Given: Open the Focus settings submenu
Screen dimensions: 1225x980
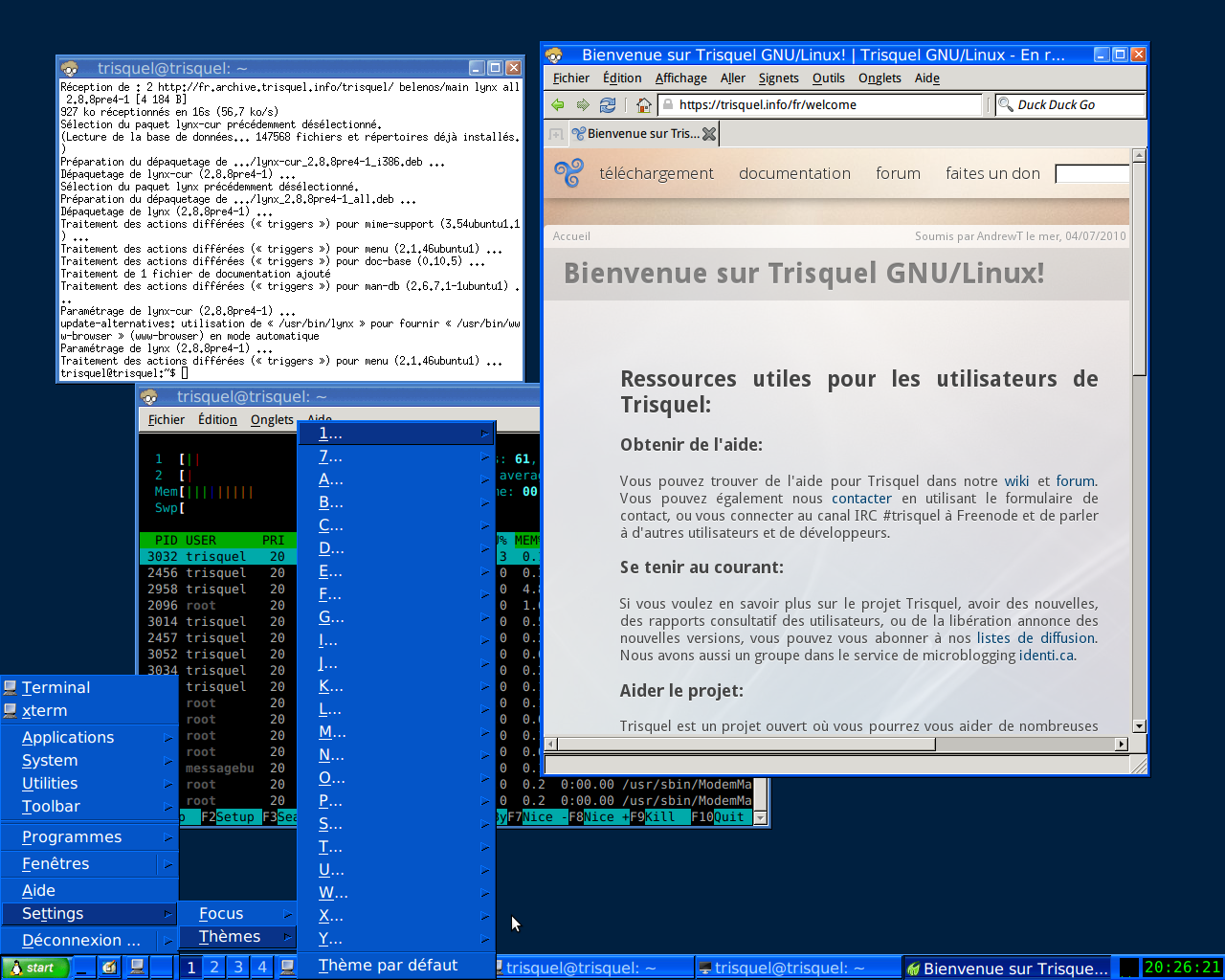Looking at the screenshot, I should (237, 913).
